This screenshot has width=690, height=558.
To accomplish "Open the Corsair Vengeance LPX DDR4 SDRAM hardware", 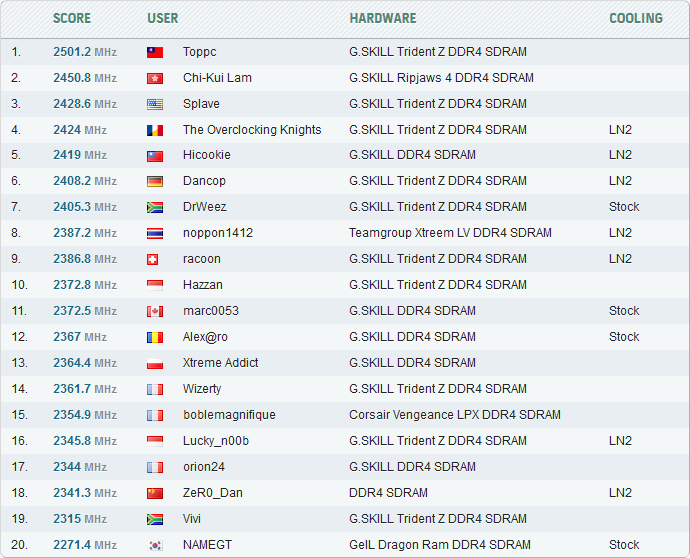I will click(455, 415).
